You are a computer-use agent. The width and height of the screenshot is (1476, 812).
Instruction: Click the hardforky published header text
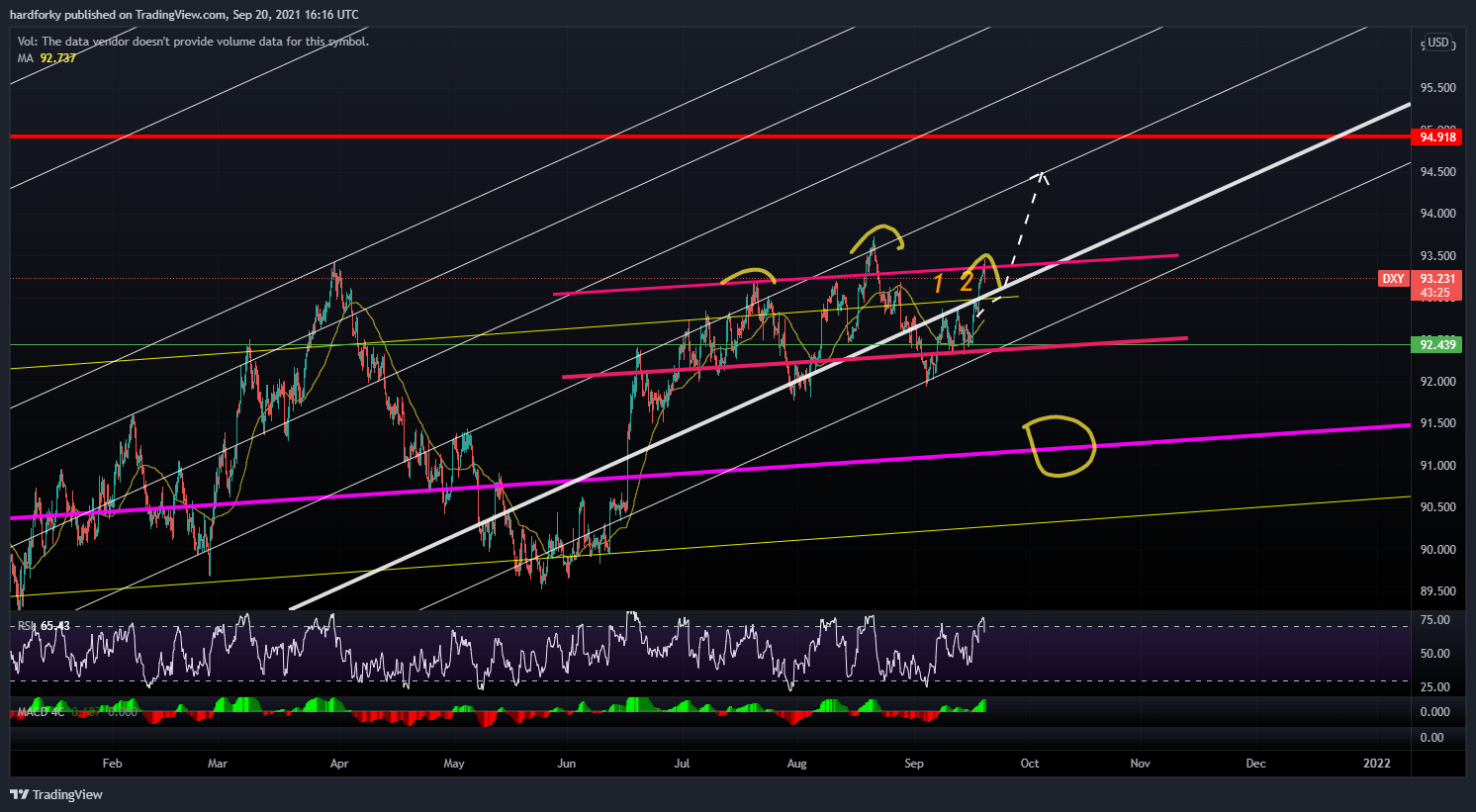pyautogui.click(x=184, y=15)
